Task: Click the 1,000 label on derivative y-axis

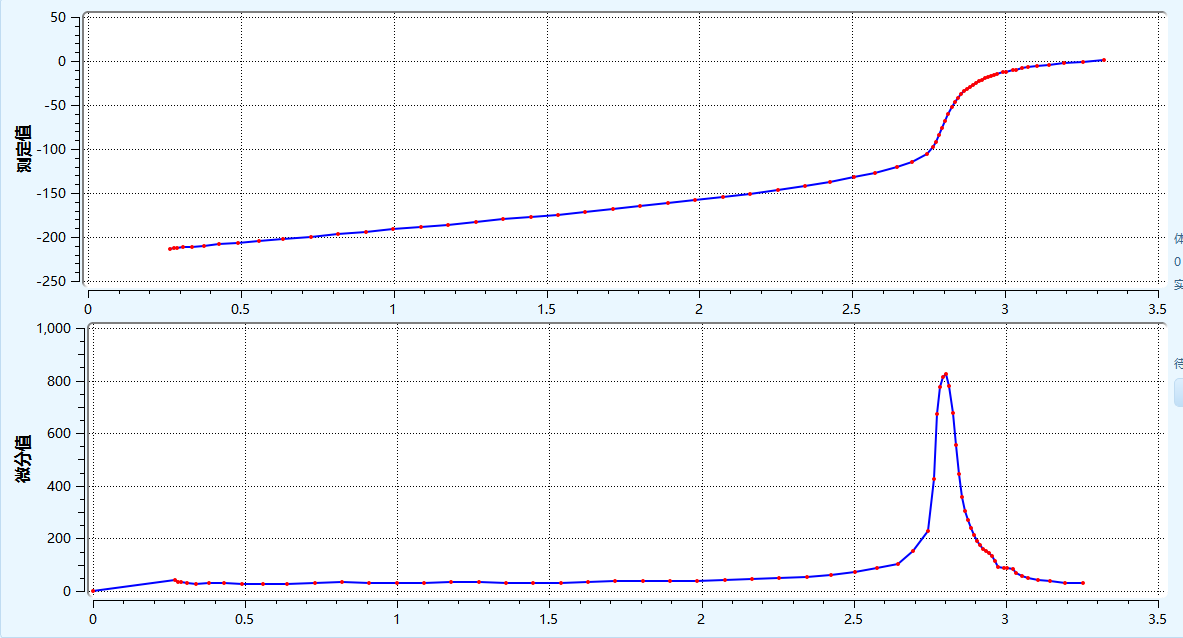Action: tap(54, 328)
